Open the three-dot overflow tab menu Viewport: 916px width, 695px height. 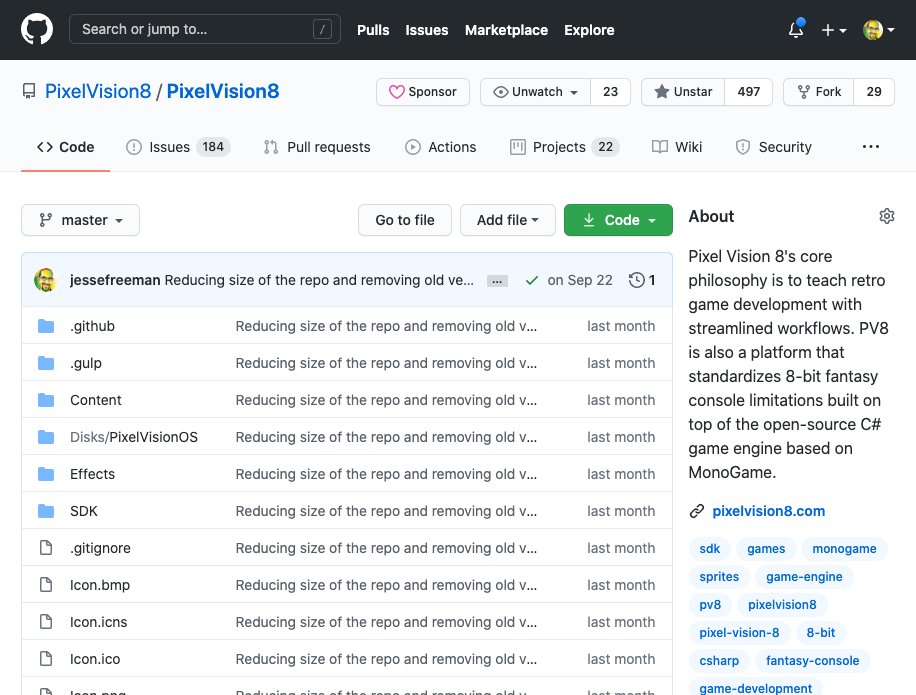(870, 147)
